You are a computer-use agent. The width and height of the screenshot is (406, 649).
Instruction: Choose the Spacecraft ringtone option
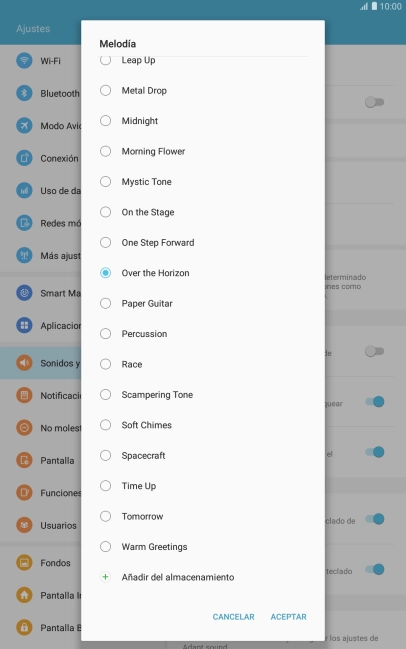(203, 455)
